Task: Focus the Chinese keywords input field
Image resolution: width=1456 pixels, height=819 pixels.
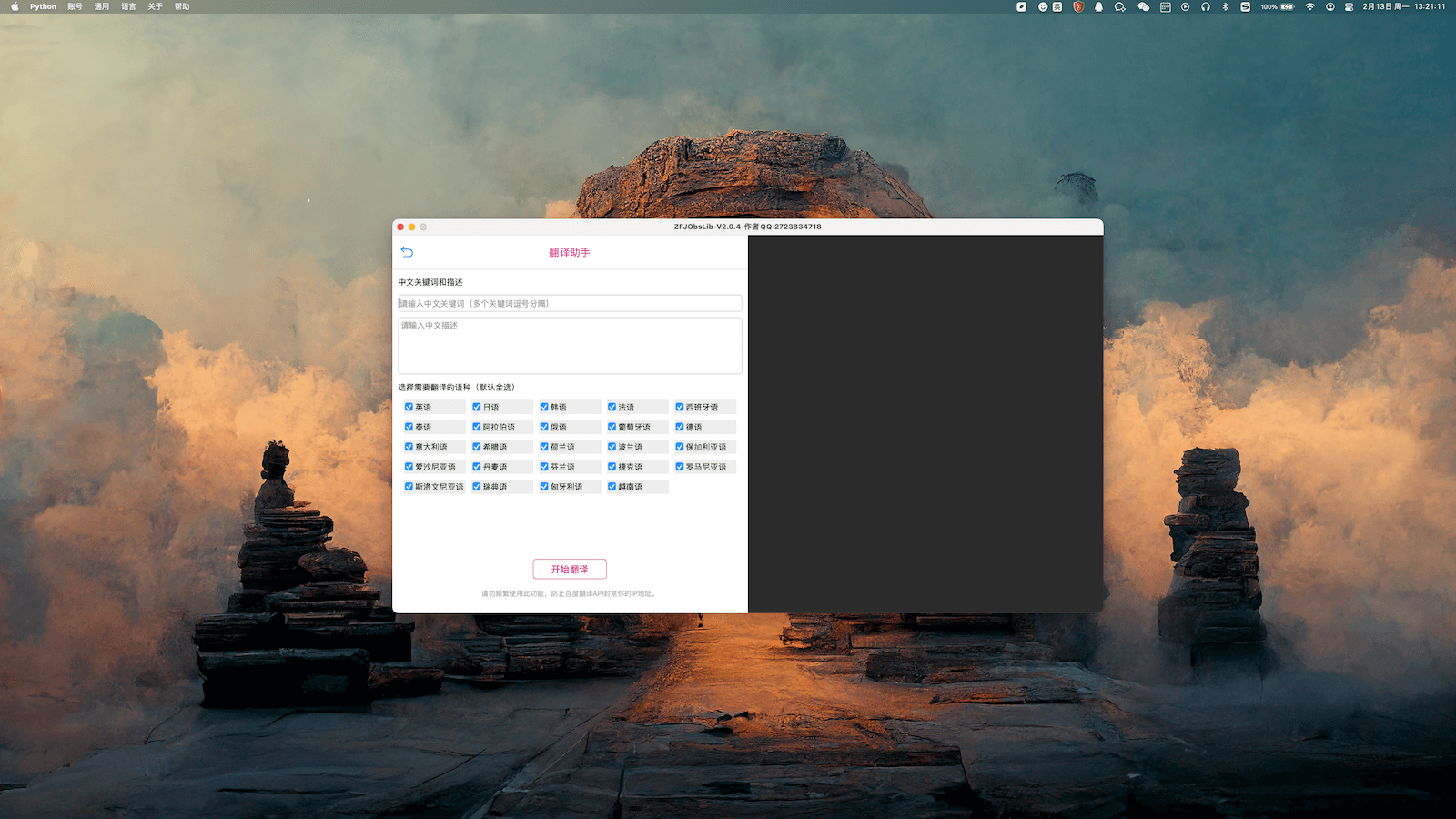Action: tap(570, 303)
